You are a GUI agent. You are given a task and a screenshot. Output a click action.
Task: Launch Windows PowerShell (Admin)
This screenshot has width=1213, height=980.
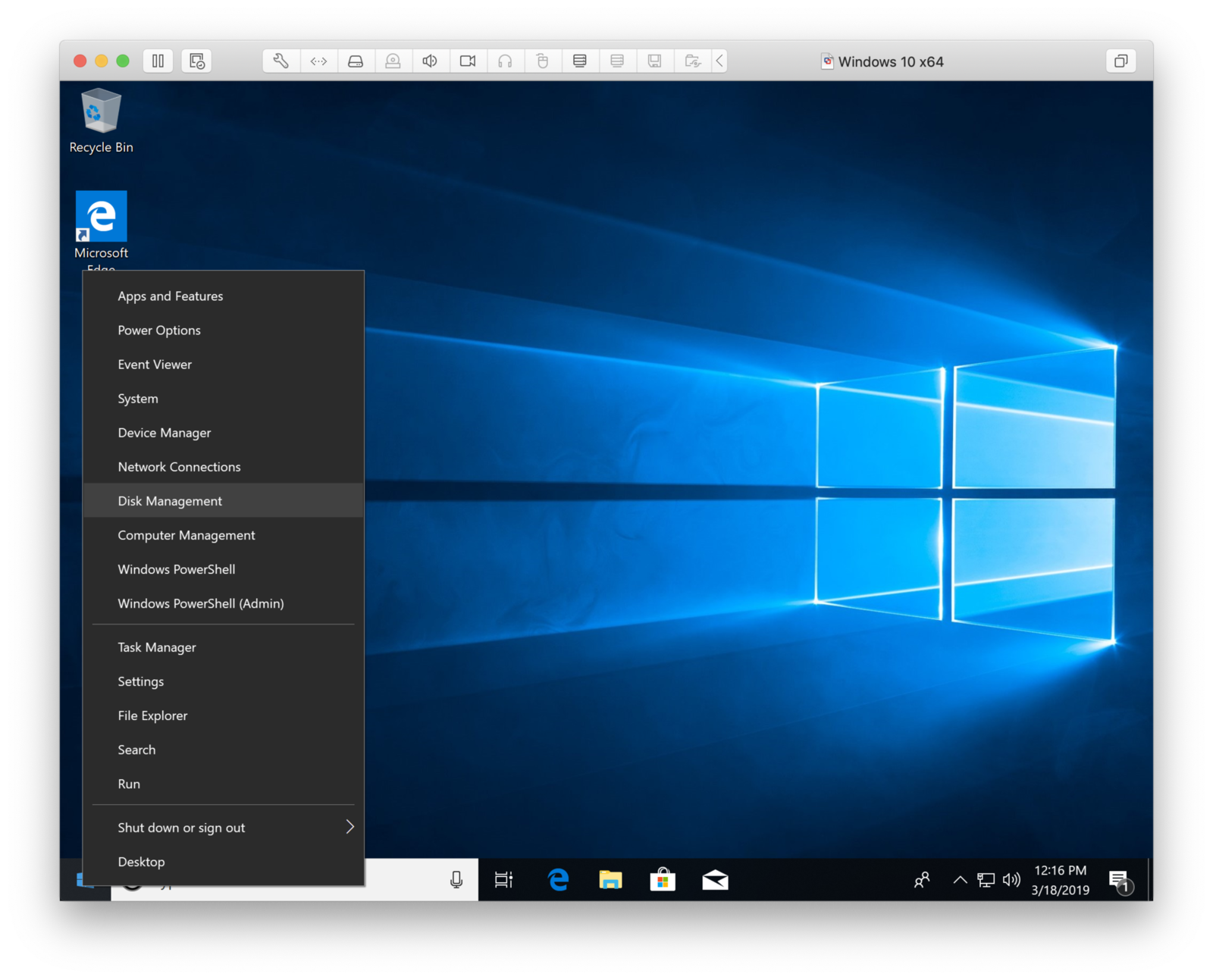(x=200, y=603)
